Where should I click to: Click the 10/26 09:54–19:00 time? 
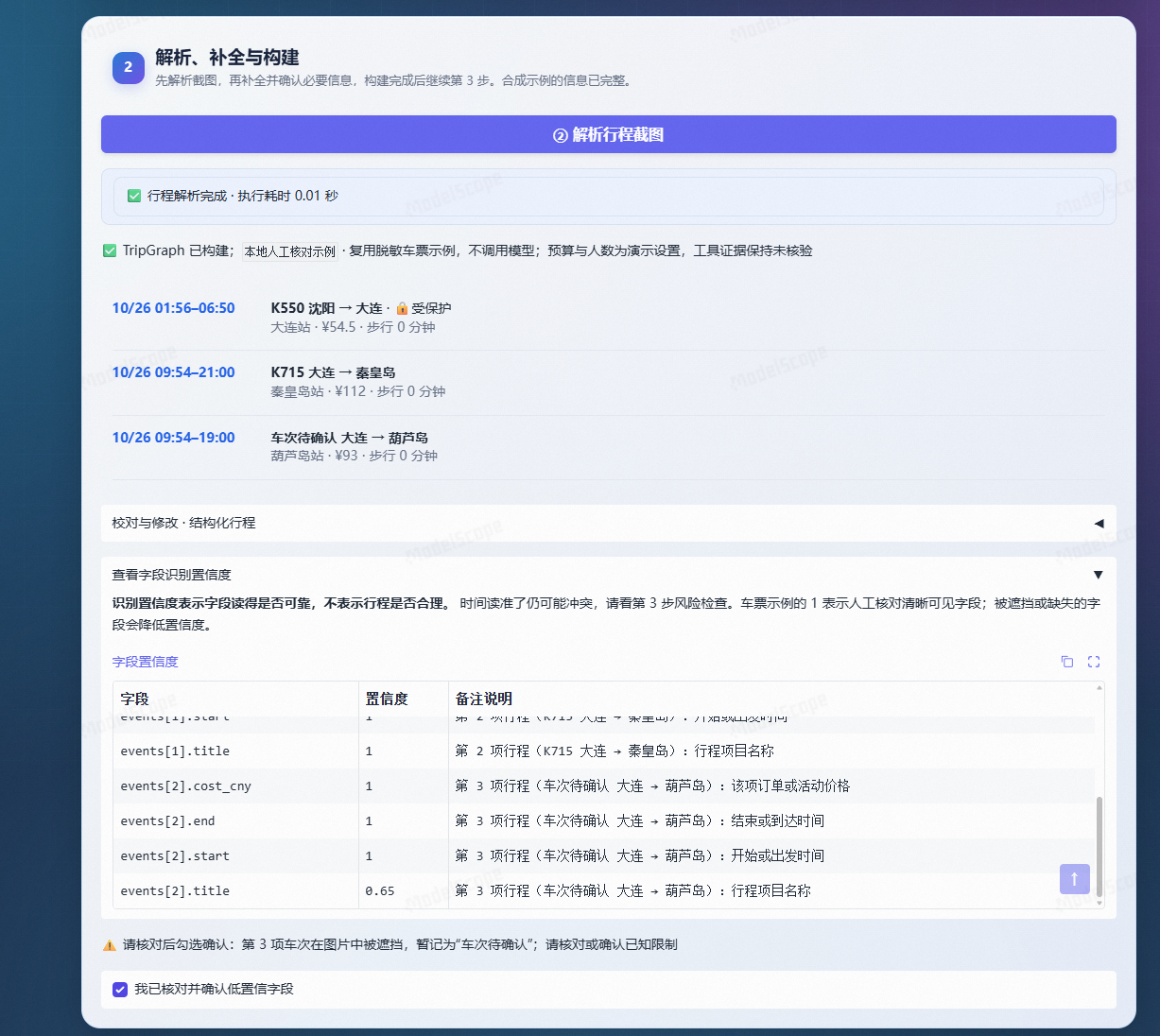173,438
